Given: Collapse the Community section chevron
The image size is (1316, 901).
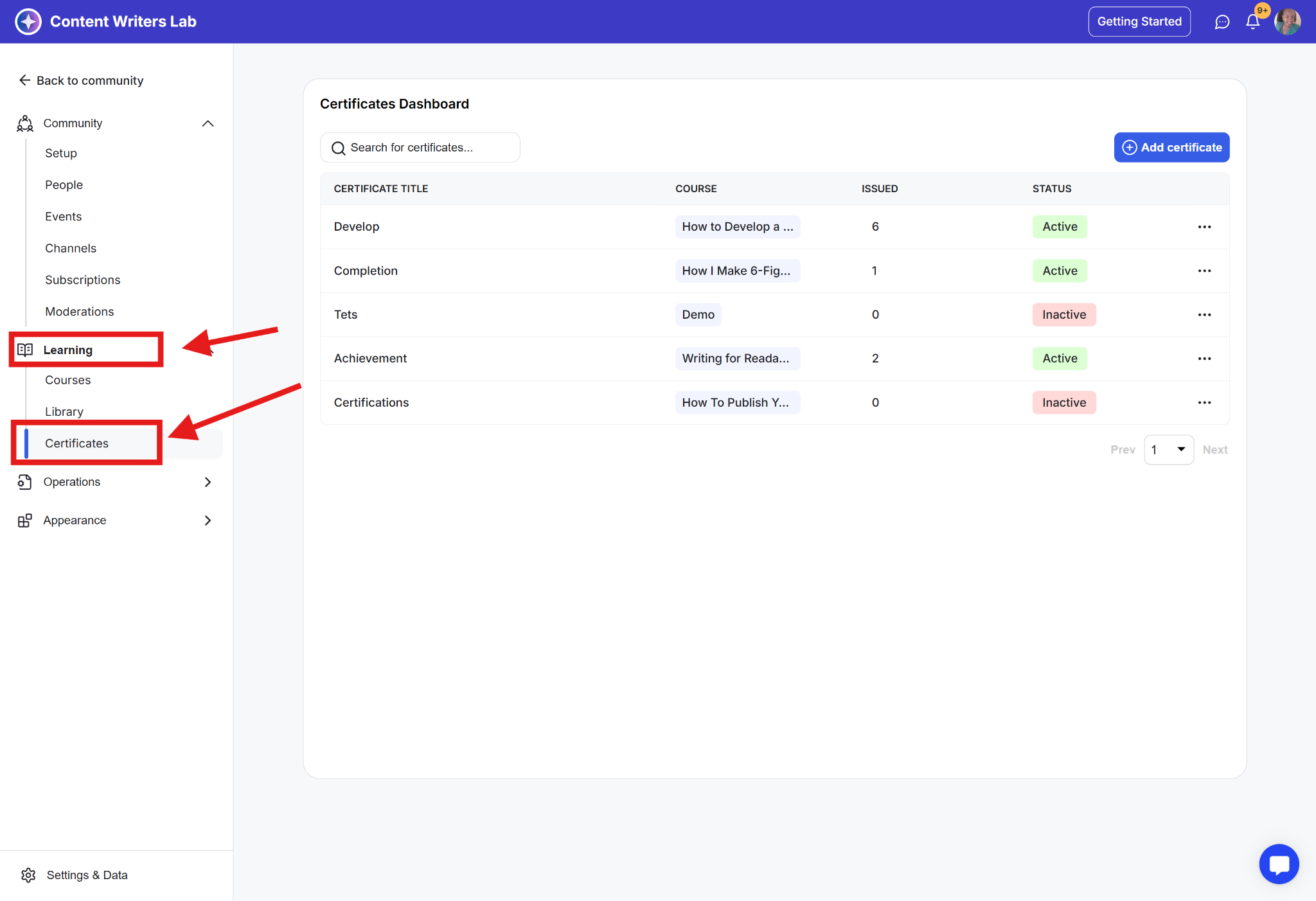Looking at the screenshot, I should [208, 123].
